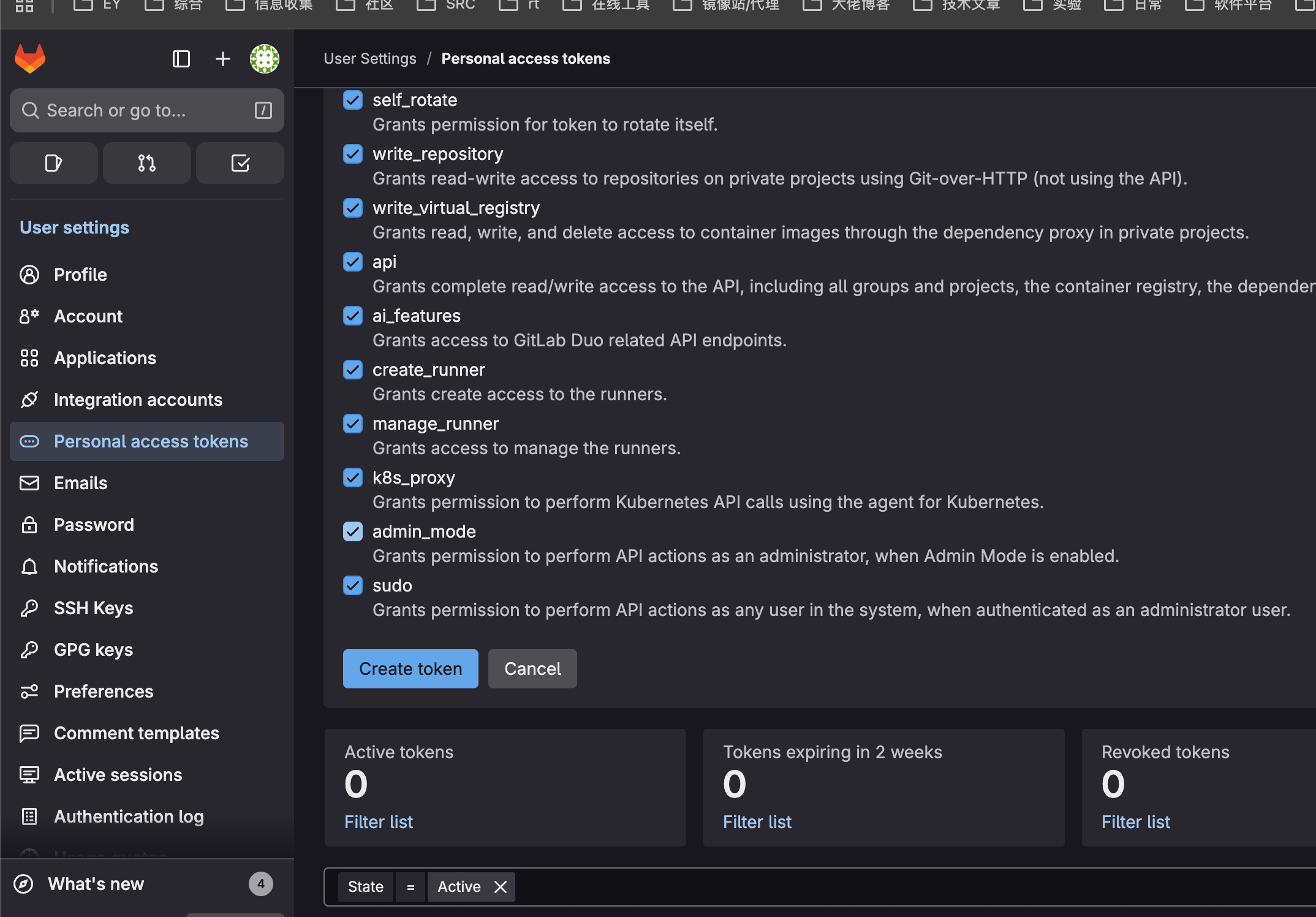Open the user avatar menu
1316x917 pixels.
pos(265,59)
